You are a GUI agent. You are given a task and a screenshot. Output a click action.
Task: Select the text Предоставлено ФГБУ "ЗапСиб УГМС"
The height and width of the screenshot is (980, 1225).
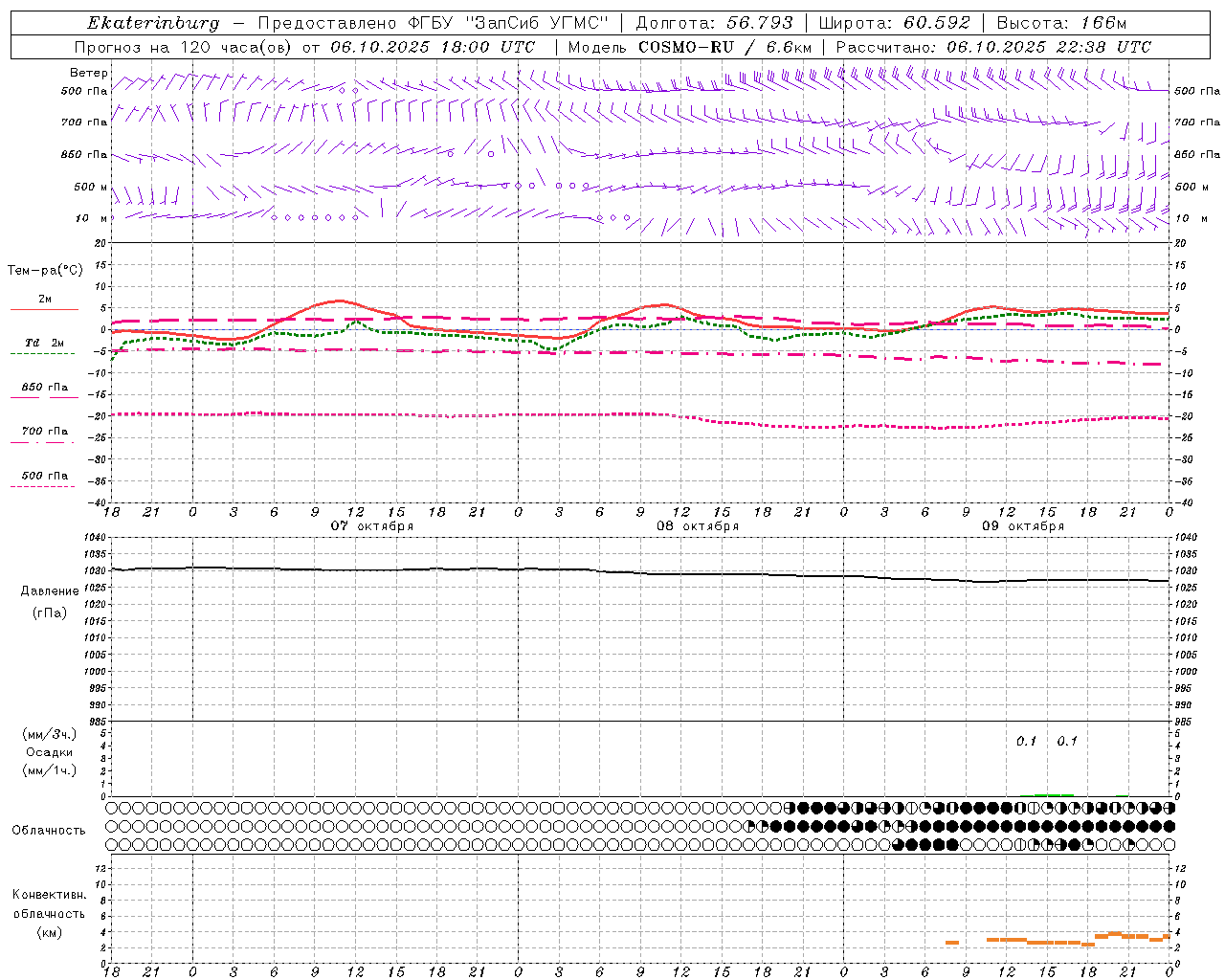(434, 23)
